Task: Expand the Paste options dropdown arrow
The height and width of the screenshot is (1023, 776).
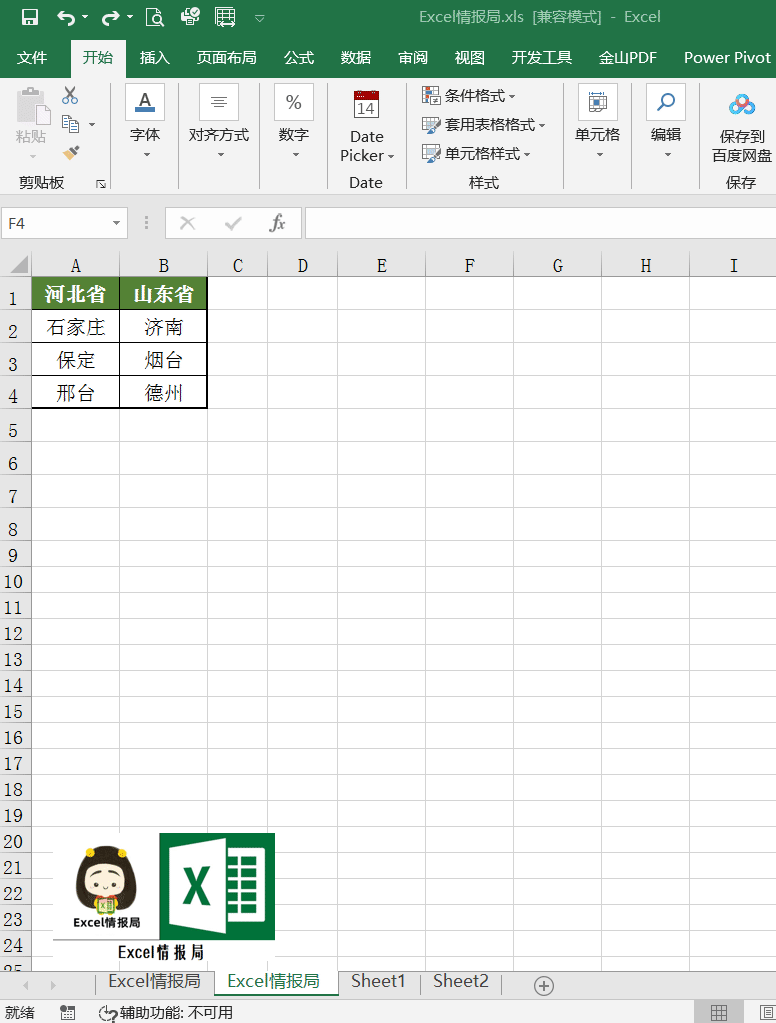Action: (33, 157)
